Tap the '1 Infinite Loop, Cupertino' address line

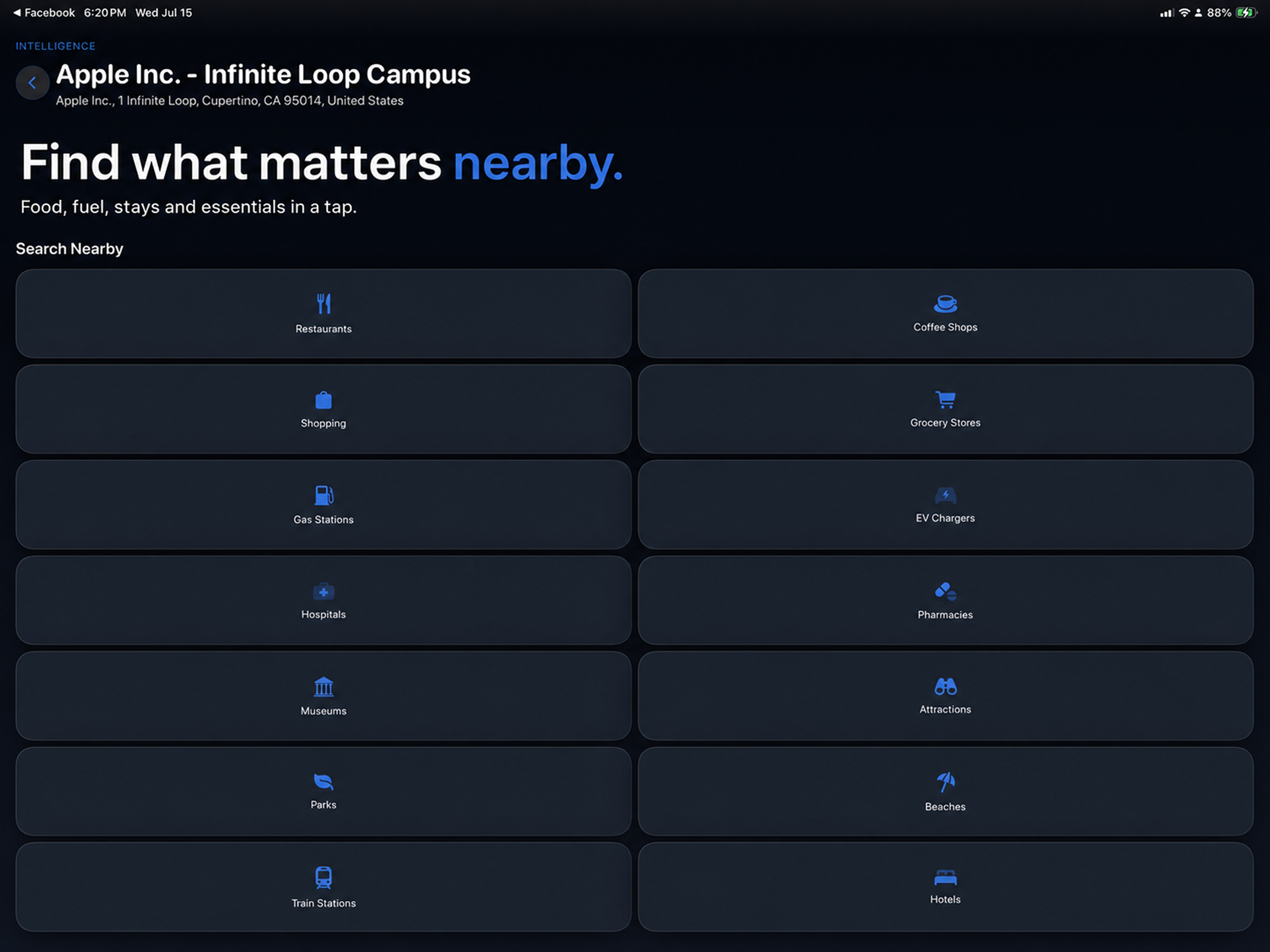tap(230, 101)
